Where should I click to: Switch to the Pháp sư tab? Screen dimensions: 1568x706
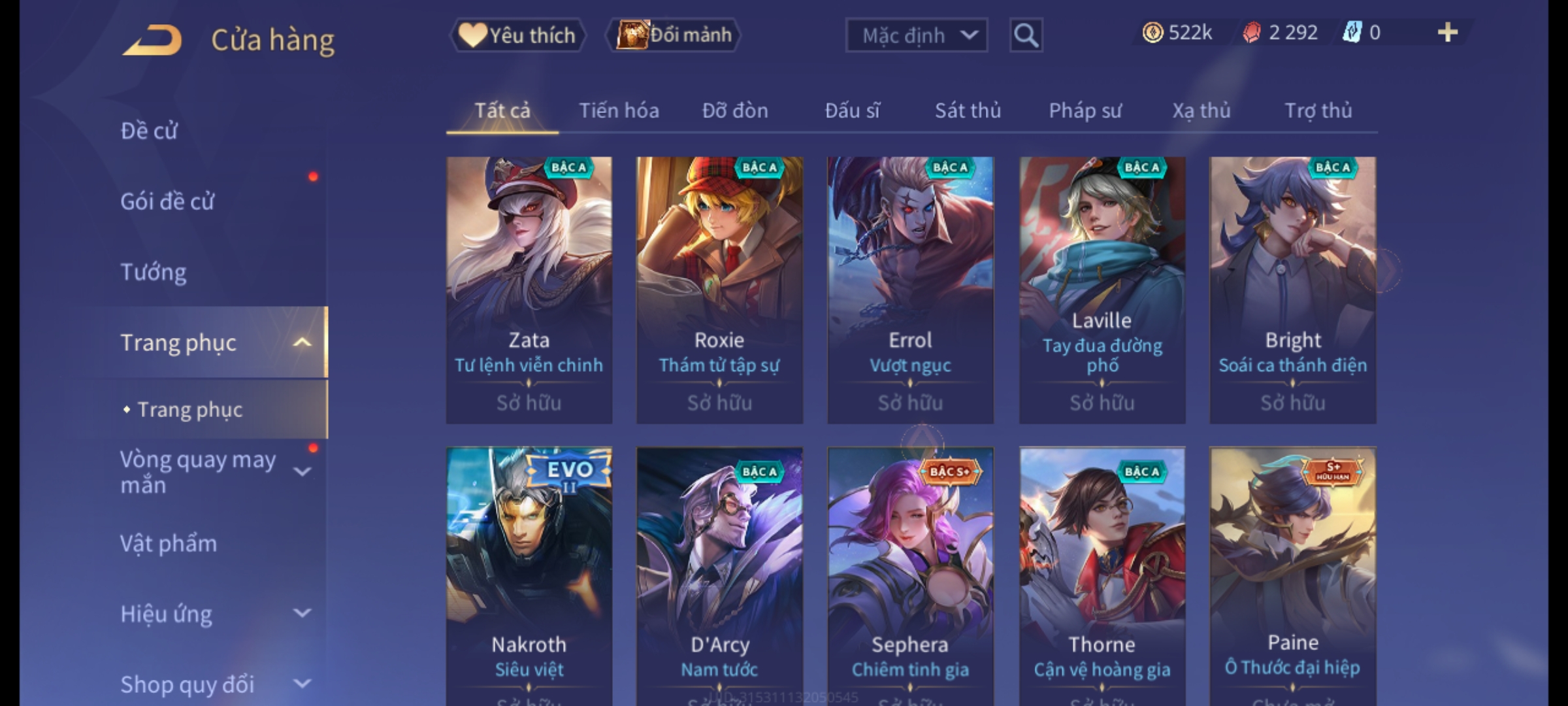click(x=1085, y=110)
